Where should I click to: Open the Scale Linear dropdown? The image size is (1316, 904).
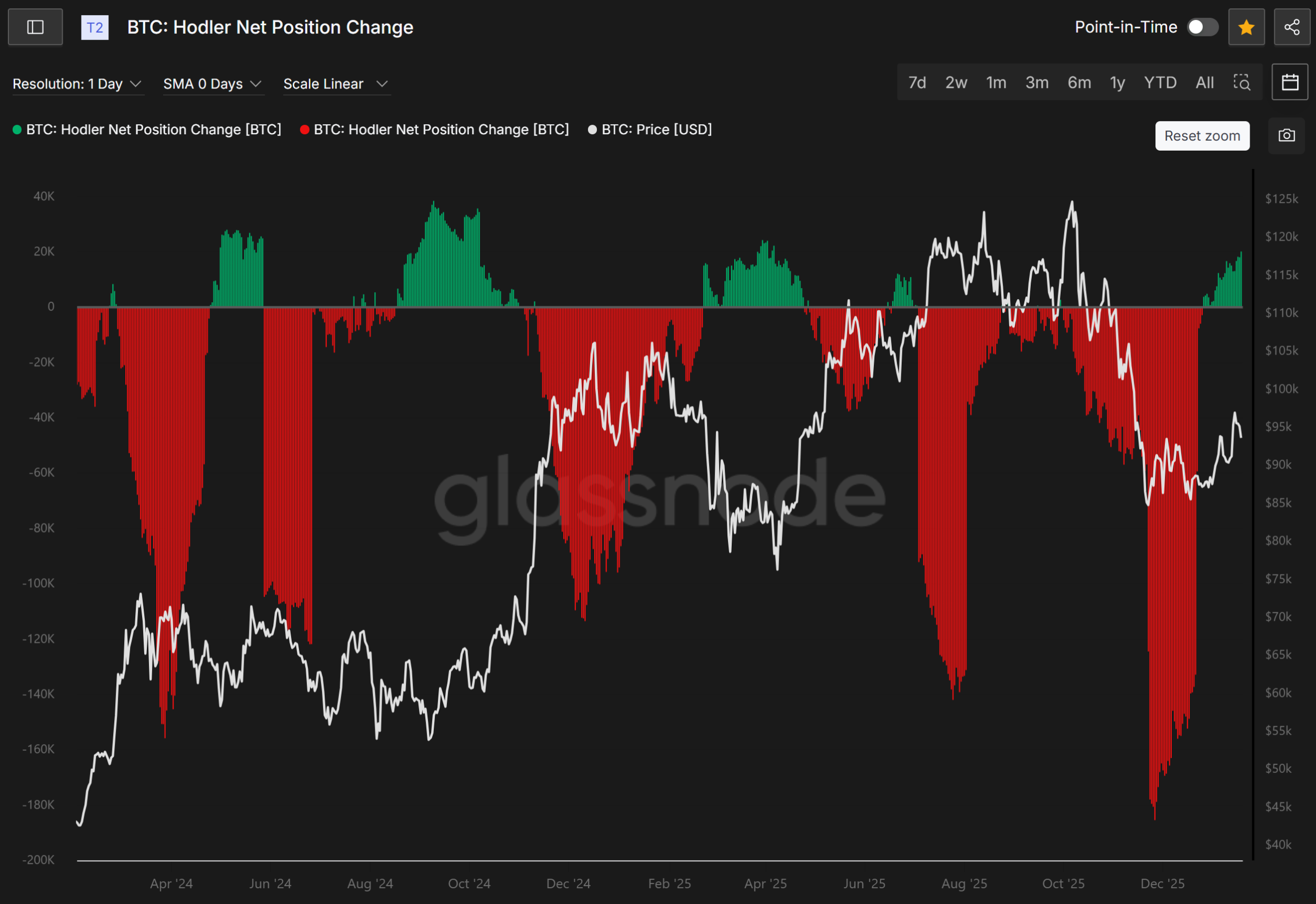pyautogui.click(x=335, y=84)
